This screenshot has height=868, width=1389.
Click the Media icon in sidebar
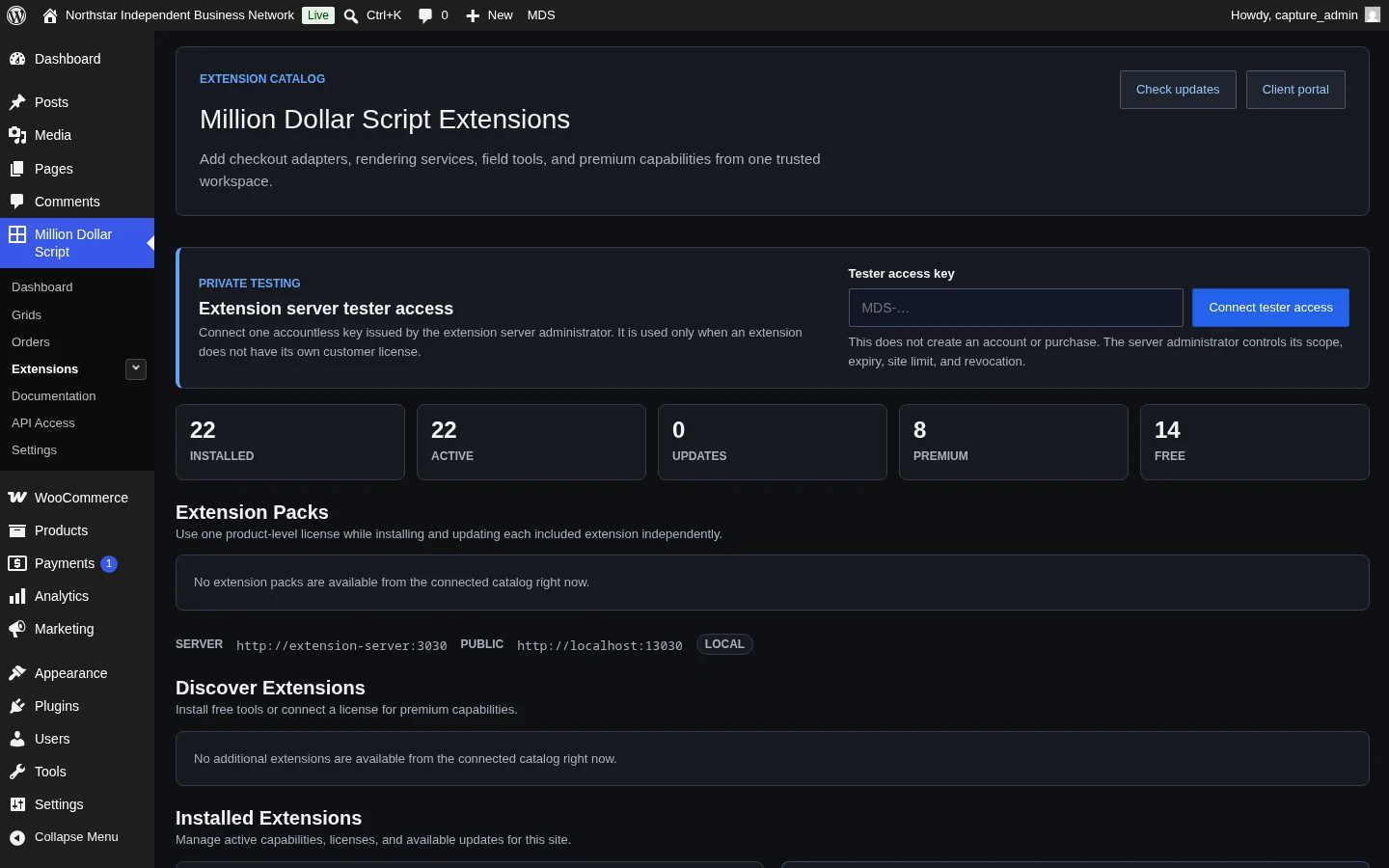(x=17, y=135)
